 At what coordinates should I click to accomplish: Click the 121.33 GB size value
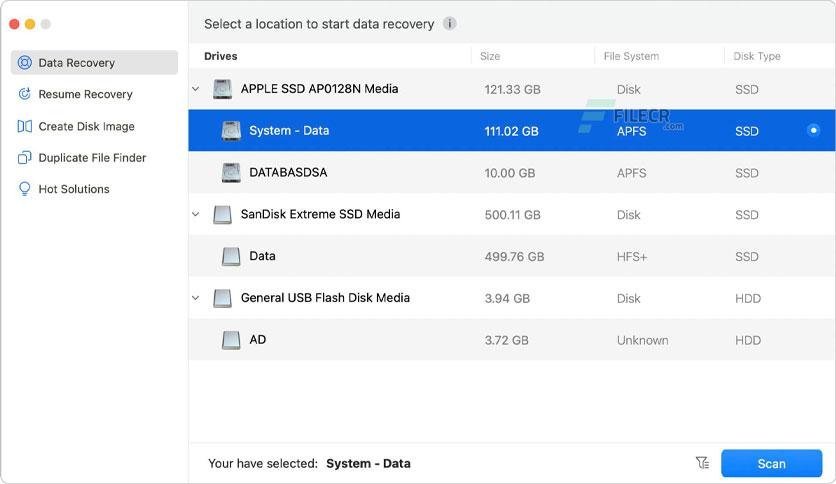512,90
